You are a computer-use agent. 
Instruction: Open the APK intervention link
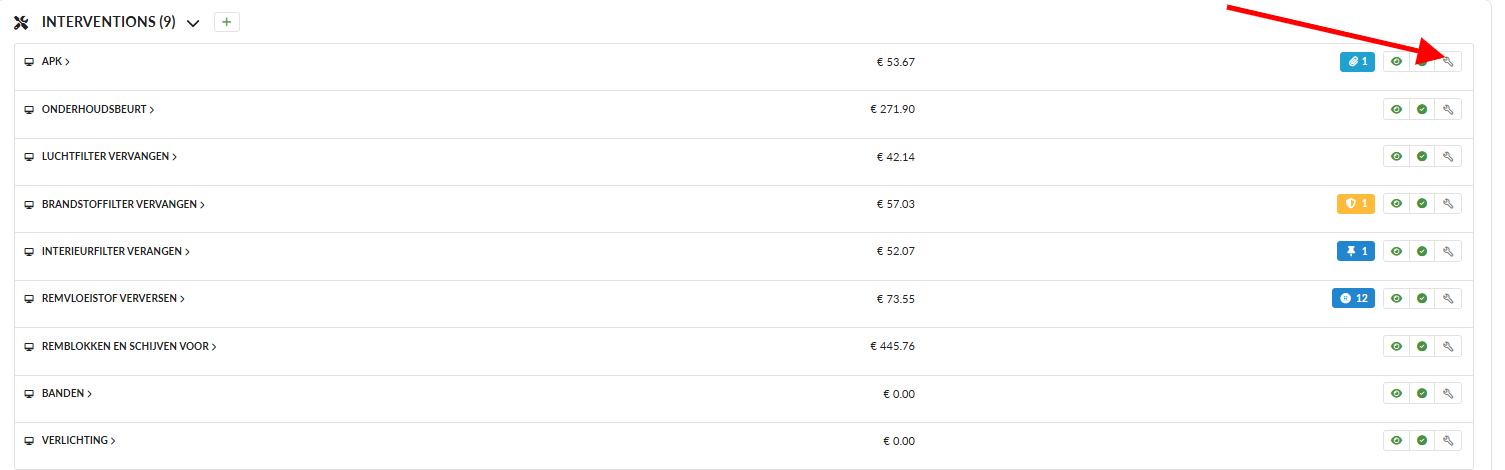click(55, 62)
